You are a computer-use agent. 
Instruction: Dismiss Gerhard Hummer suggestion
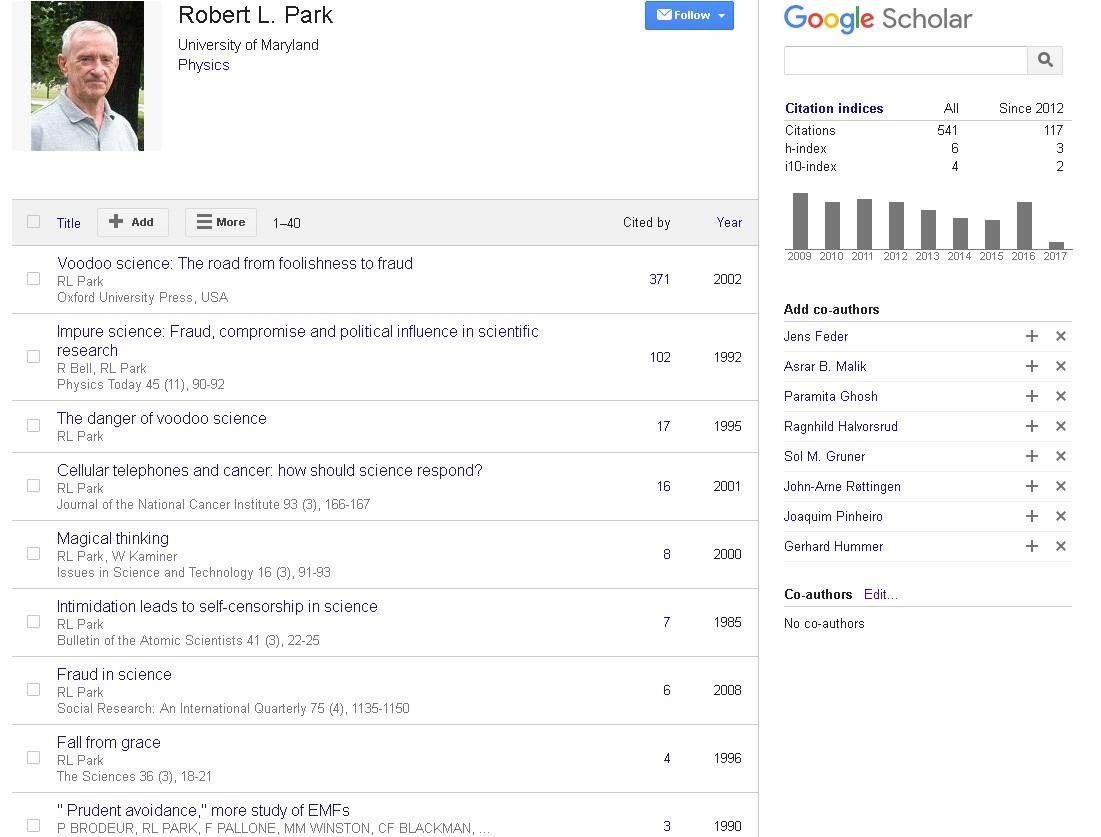[x=1061, y=546]
